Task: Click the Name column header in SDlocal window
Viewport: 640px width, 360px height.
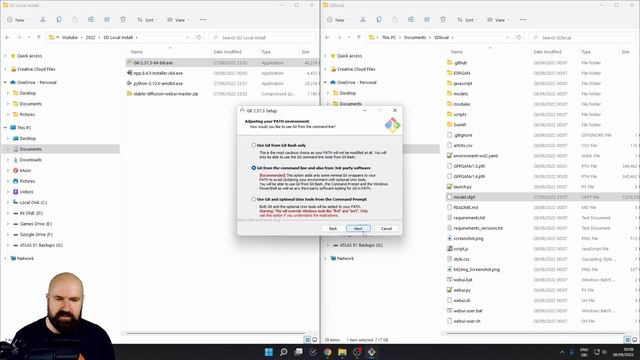Action: click(457, 52)
